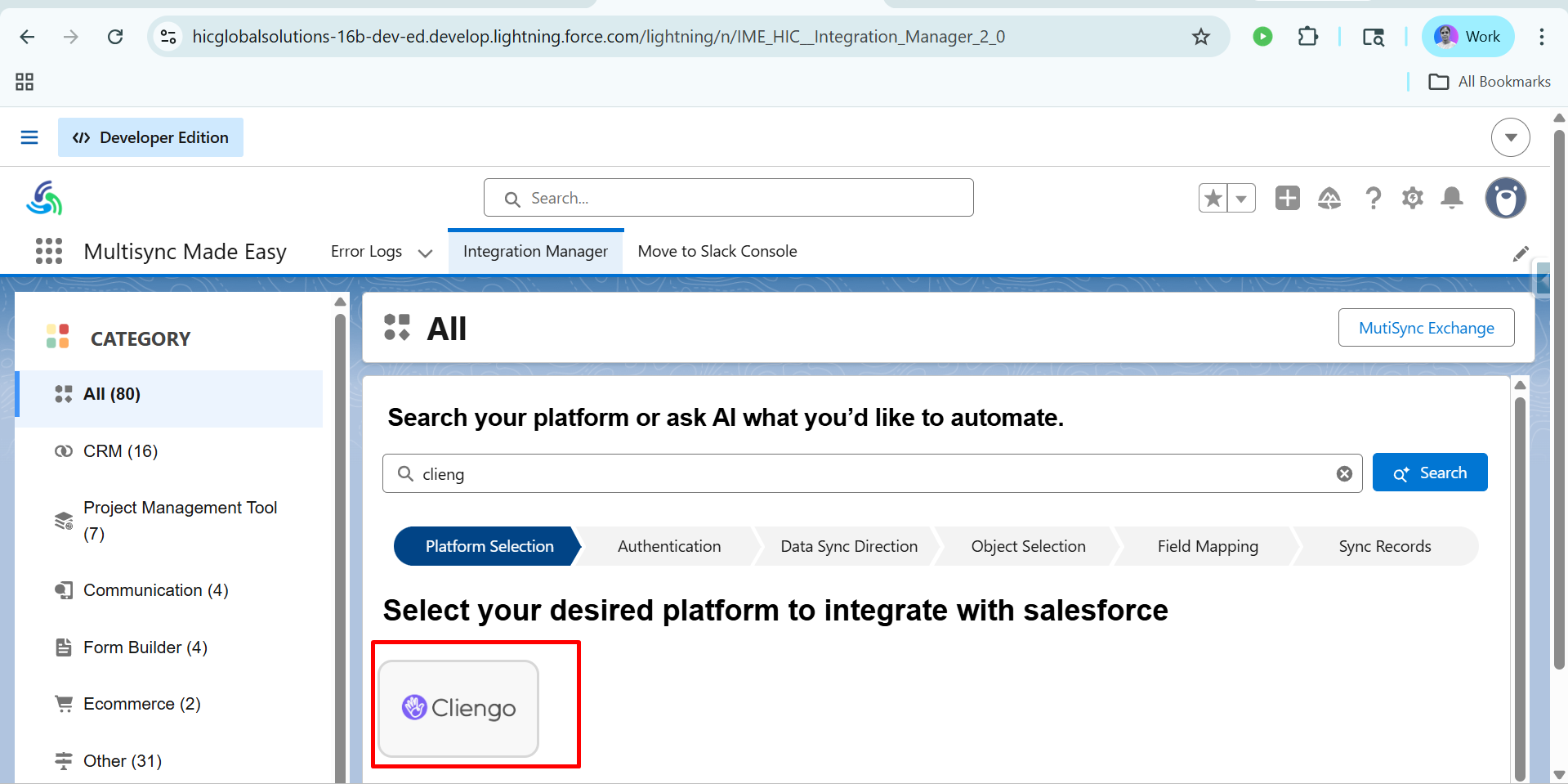Select the Authentication step
This screenshot has width=1568, height=784.
coord(669,546)
